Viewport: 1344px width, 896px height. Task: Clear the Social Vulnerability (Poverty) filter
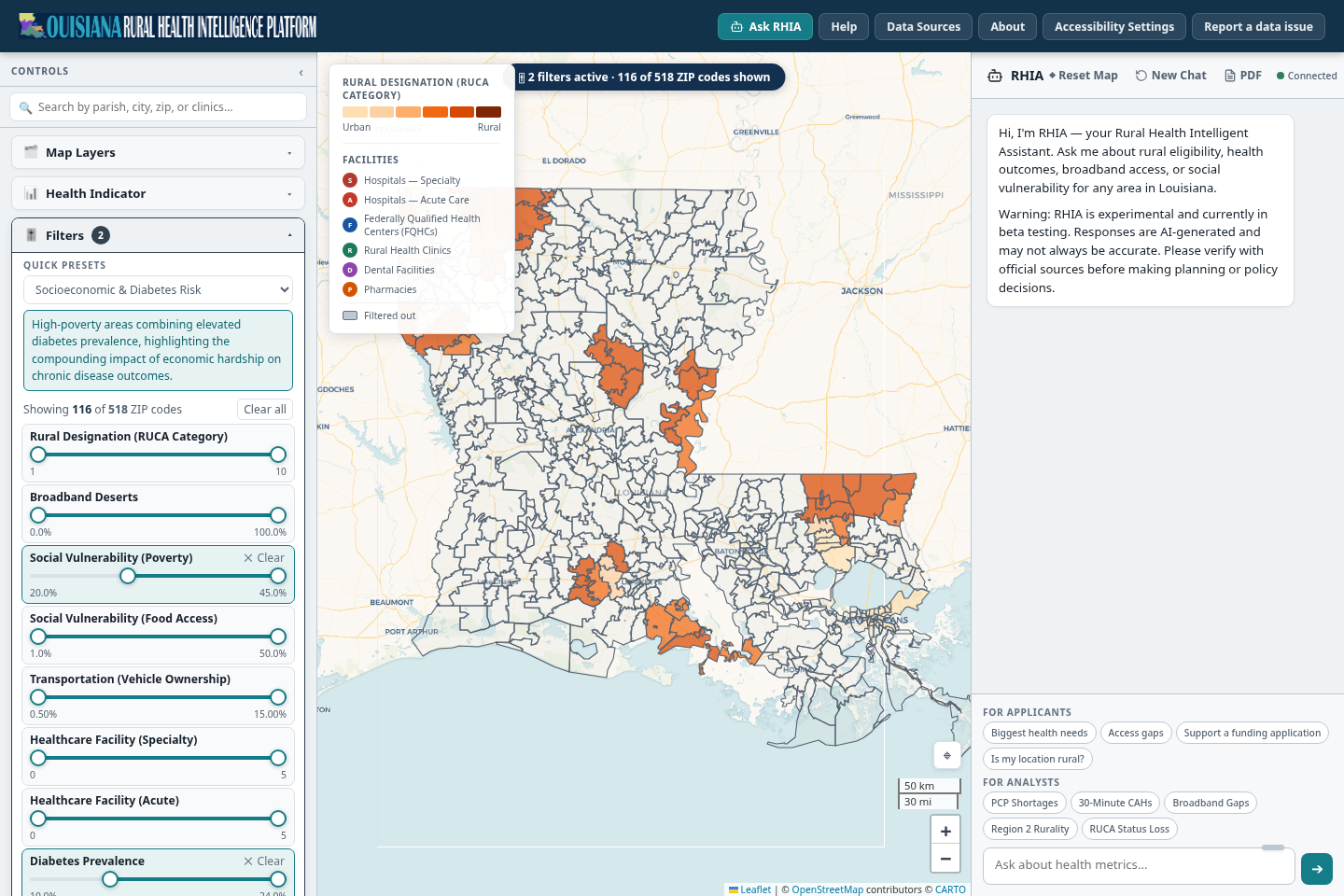[x=264, y=557]
